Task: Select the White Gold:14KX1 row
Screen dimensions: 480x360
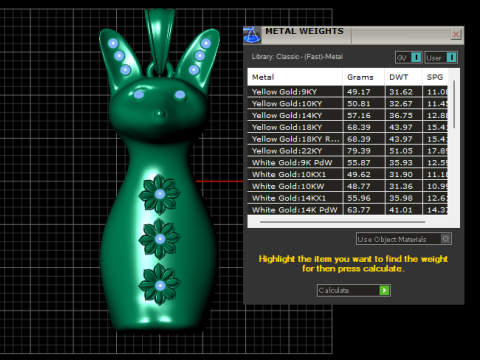Action: 347,198
